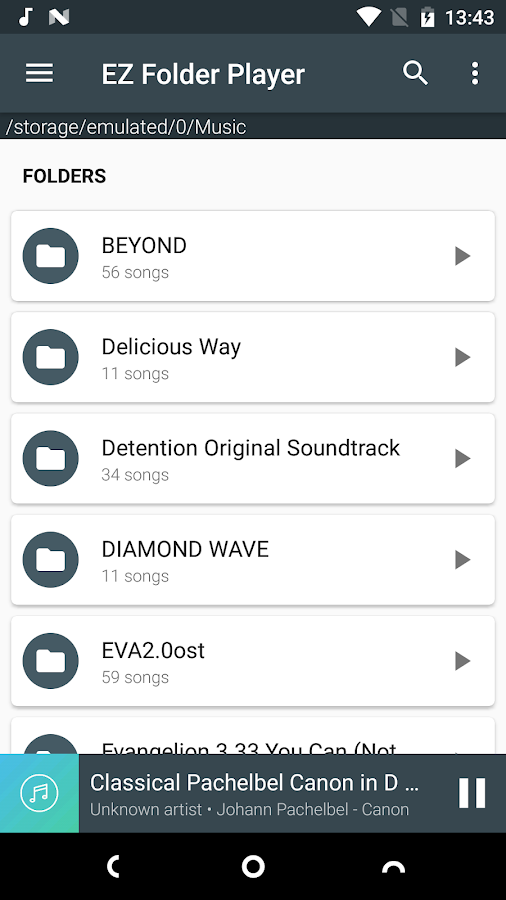This screenshot has height=900, width=506.
Task: Play the BEYOND folder with its arrow
Action: point(462,256)
